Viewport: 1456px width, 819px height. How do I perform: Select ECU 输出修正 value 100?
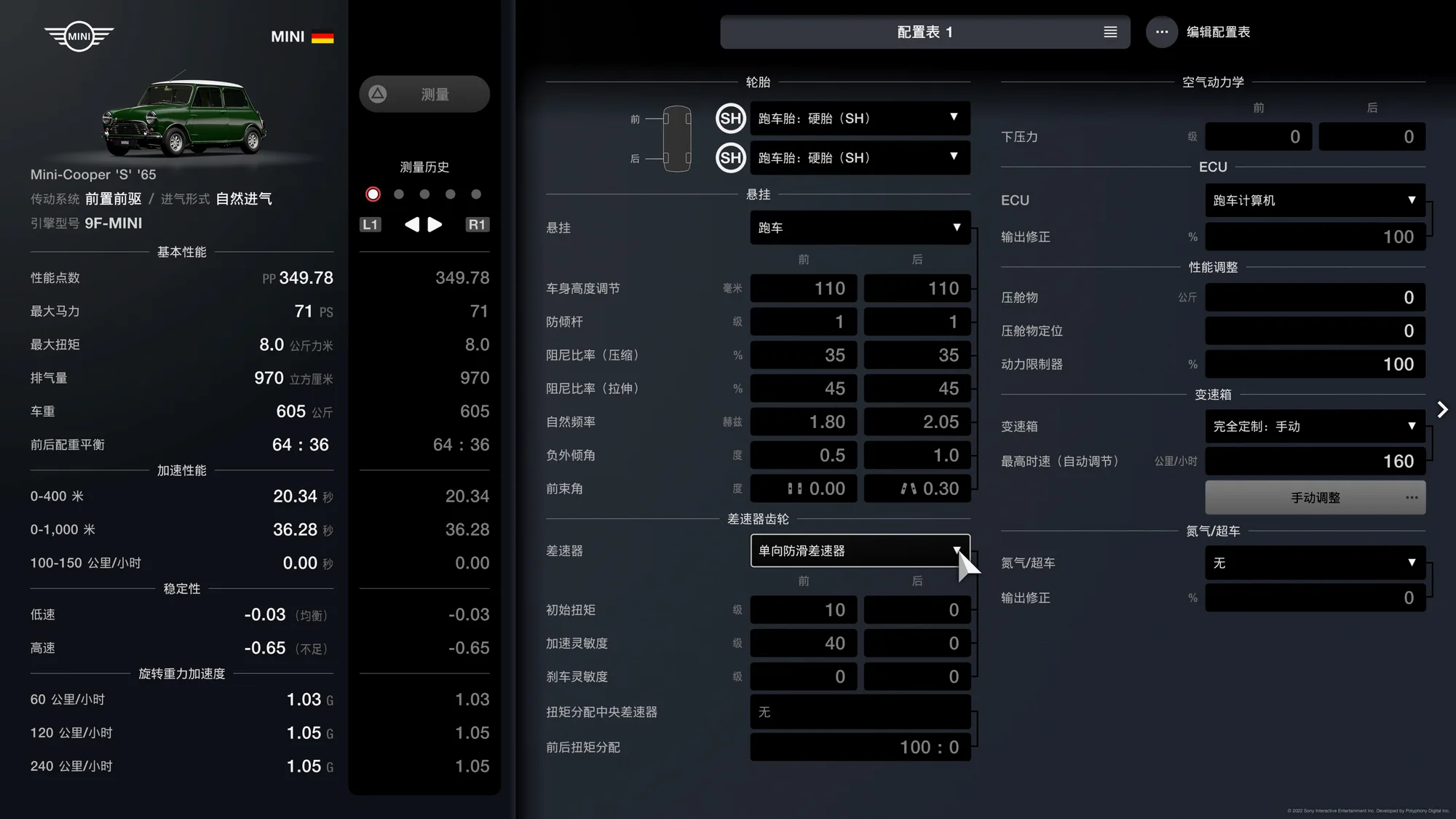tap(1315, 237)
